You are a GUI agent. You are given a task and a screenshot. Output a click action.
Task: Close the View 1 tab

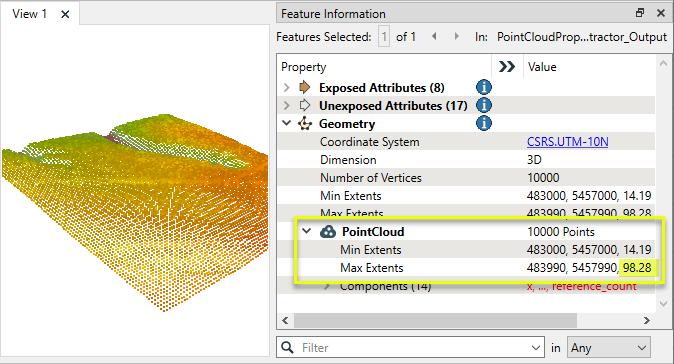65,14
